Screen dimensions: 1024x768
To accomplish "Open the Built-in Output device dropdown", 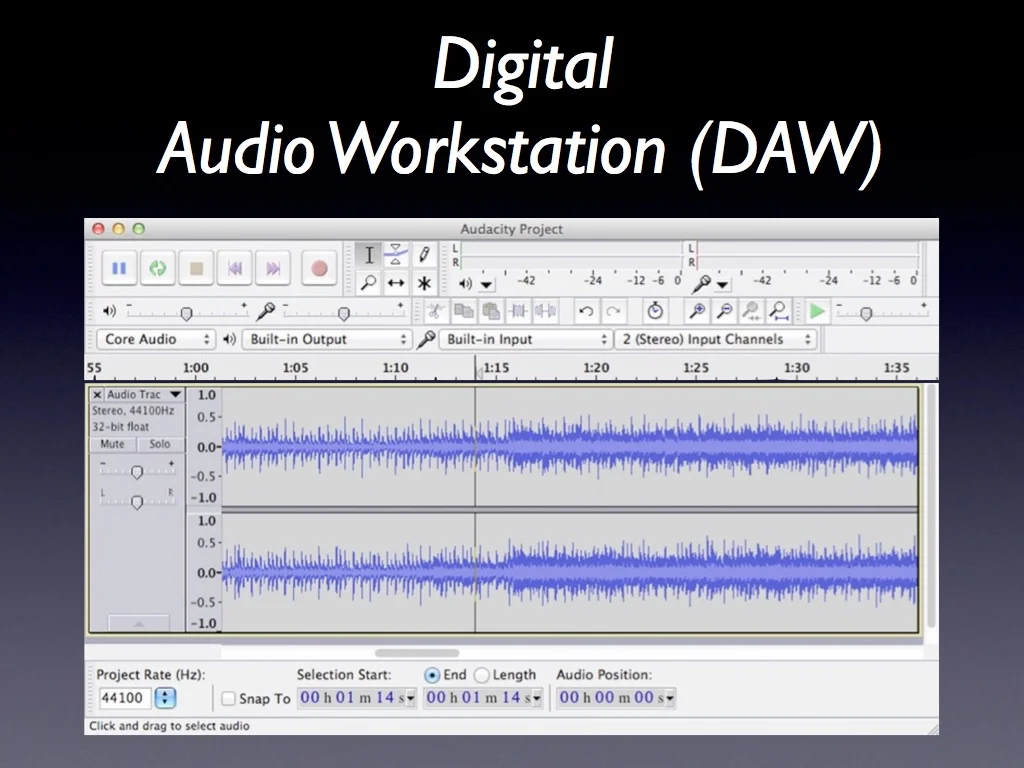I will pos(327,340).
